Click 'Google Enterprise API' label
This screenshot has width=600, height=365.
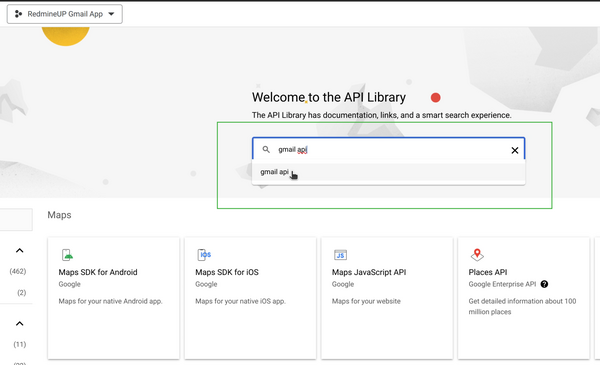[x=502, y=284]
